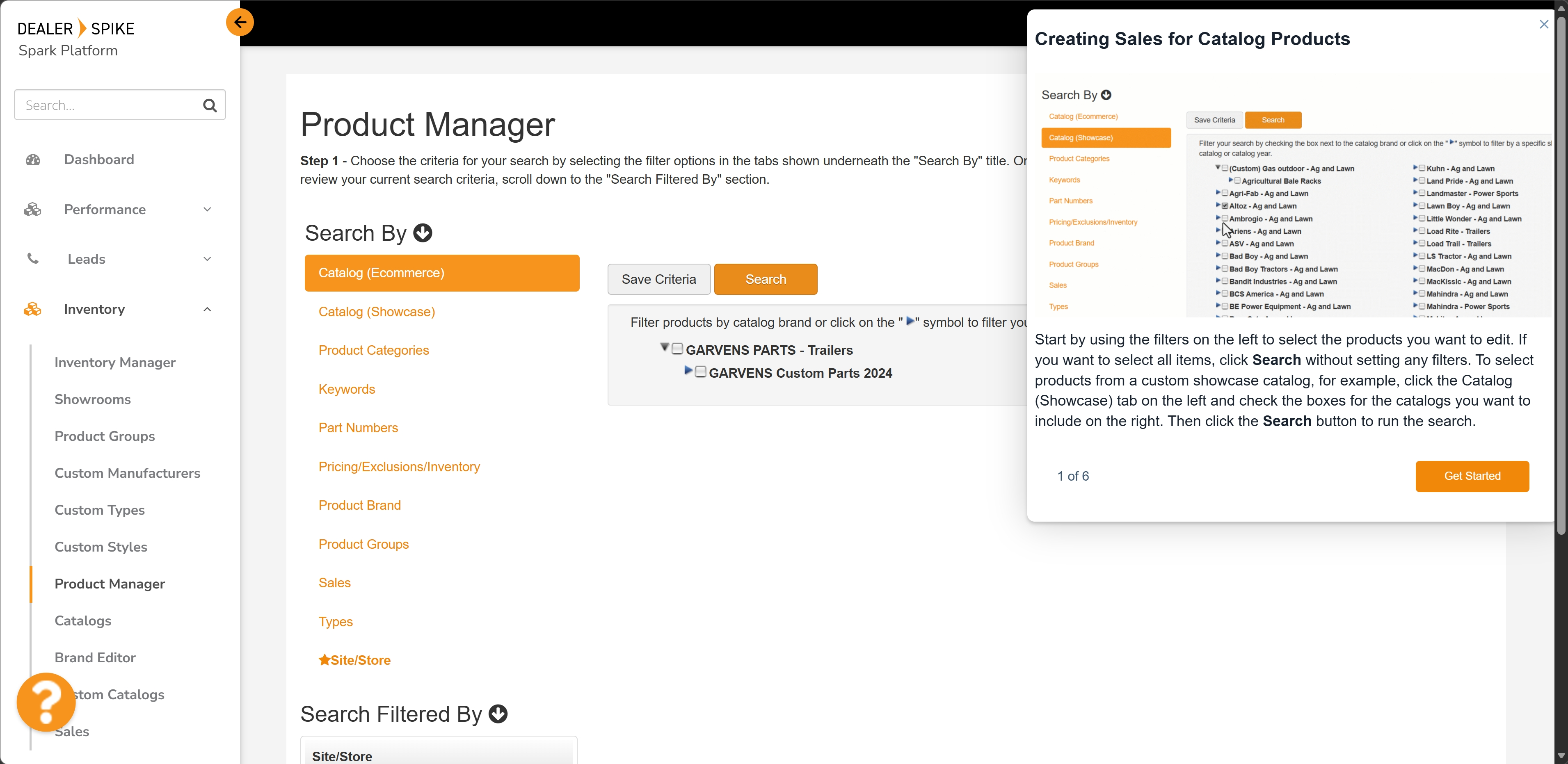Open the orange question mark help bubble
Viewport: 1568px width, 764px height.
tap(46, 702)
